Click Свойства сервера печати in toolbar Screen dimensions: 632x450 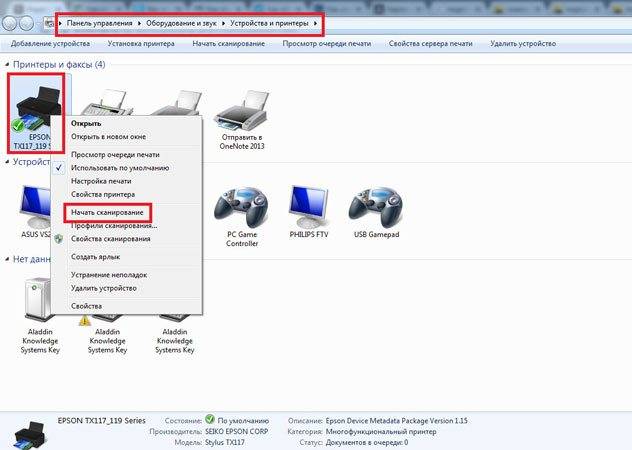tap(430, 44)
